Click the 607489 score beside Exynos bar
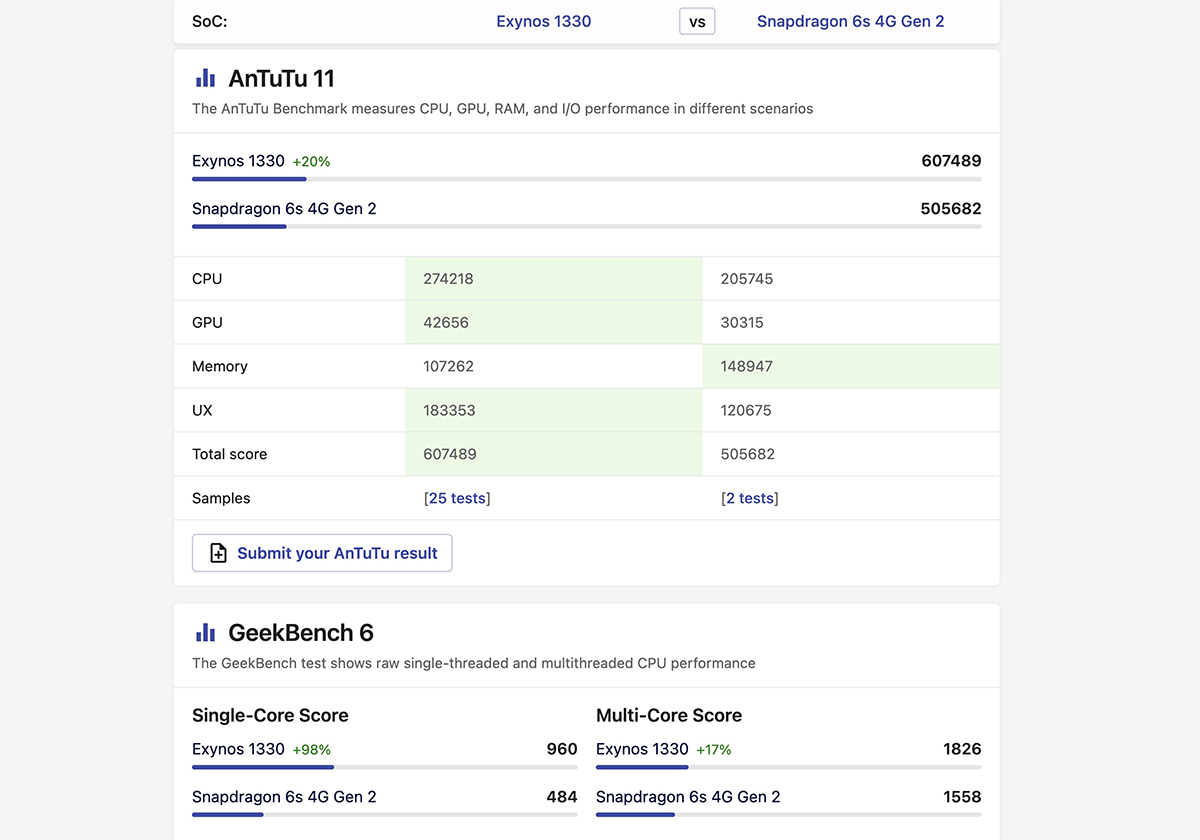The image size is (1200, 840). [x=951, y=161]
